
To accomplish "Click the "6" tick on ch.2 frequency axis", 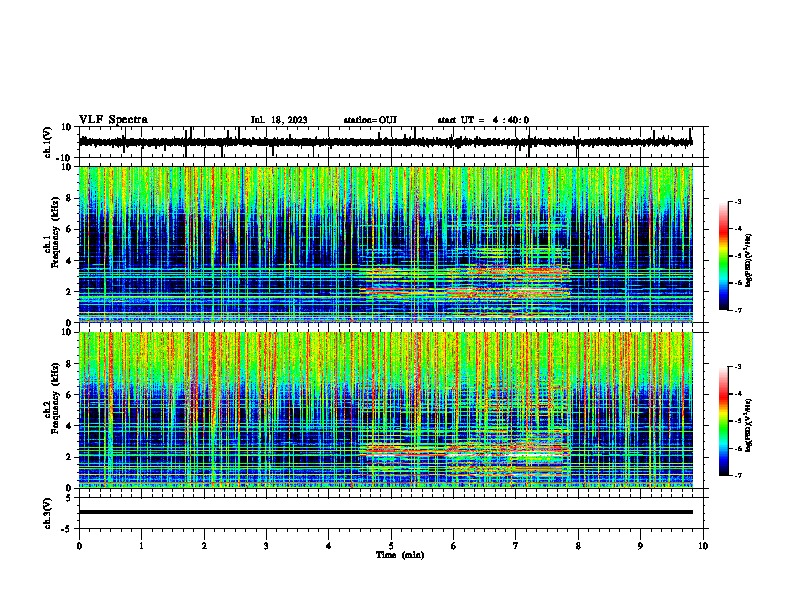I will (70, 395).
